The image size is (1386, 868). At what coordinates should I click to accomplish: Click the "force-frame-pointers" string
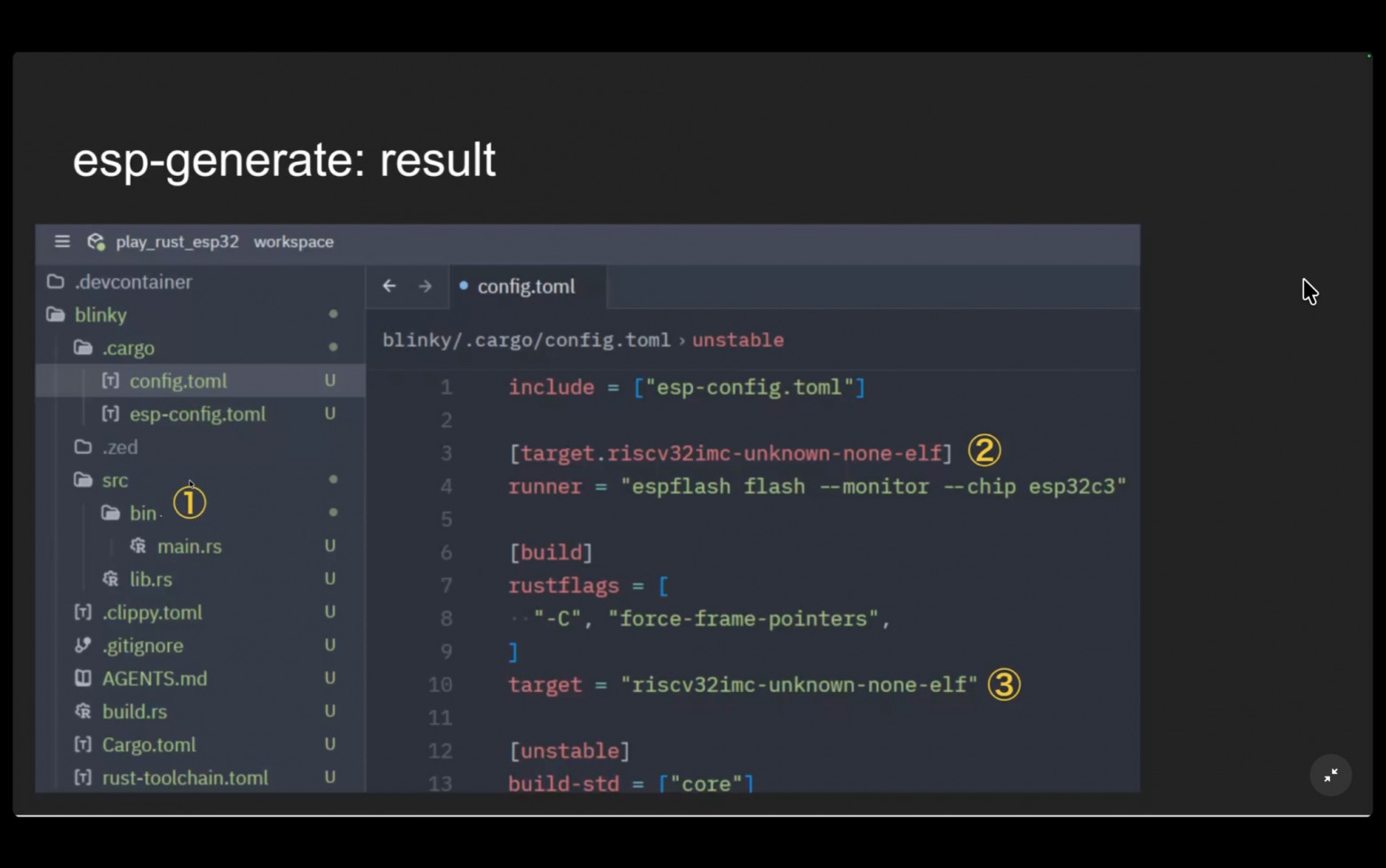tap(744, 619)
